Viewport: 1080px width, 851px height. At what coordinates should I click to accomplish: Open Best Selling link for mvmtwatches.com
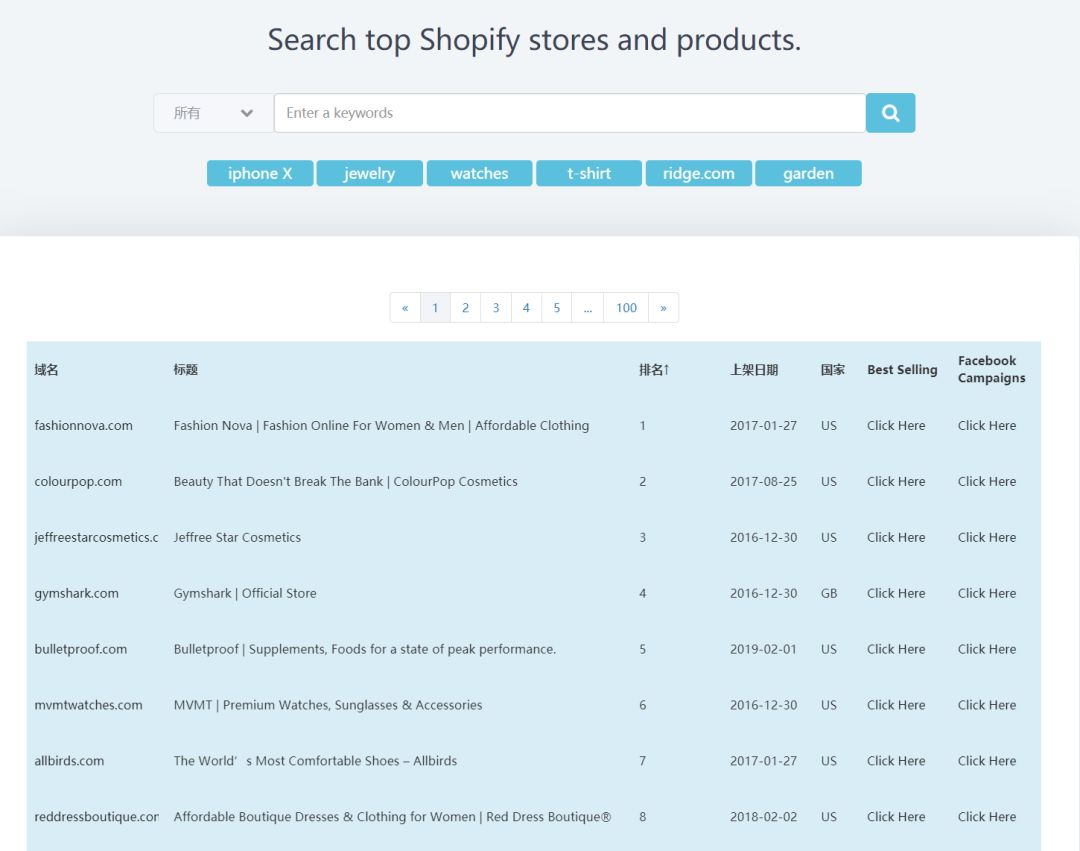(896, 705)
